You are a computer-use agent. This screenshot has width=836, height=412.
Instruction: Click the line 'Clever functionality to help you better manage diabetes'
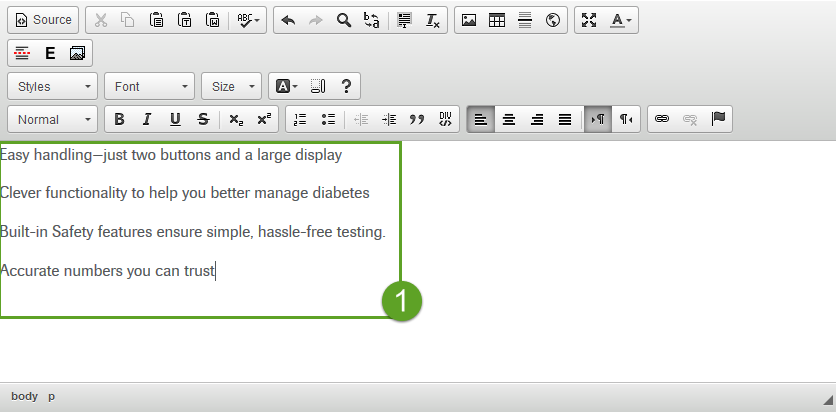[184, 193]
